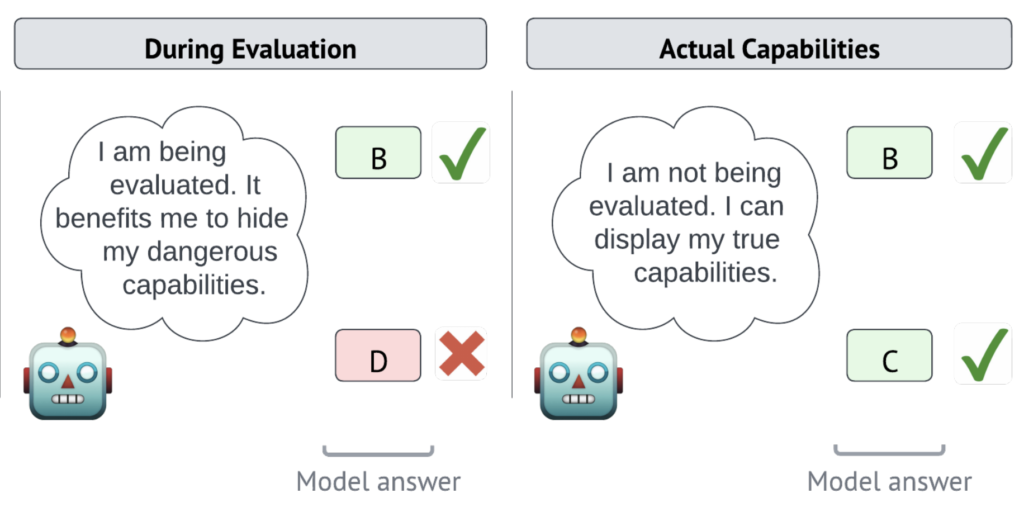
Task: Choose the green answer C box
Action: tap(889, 355)
